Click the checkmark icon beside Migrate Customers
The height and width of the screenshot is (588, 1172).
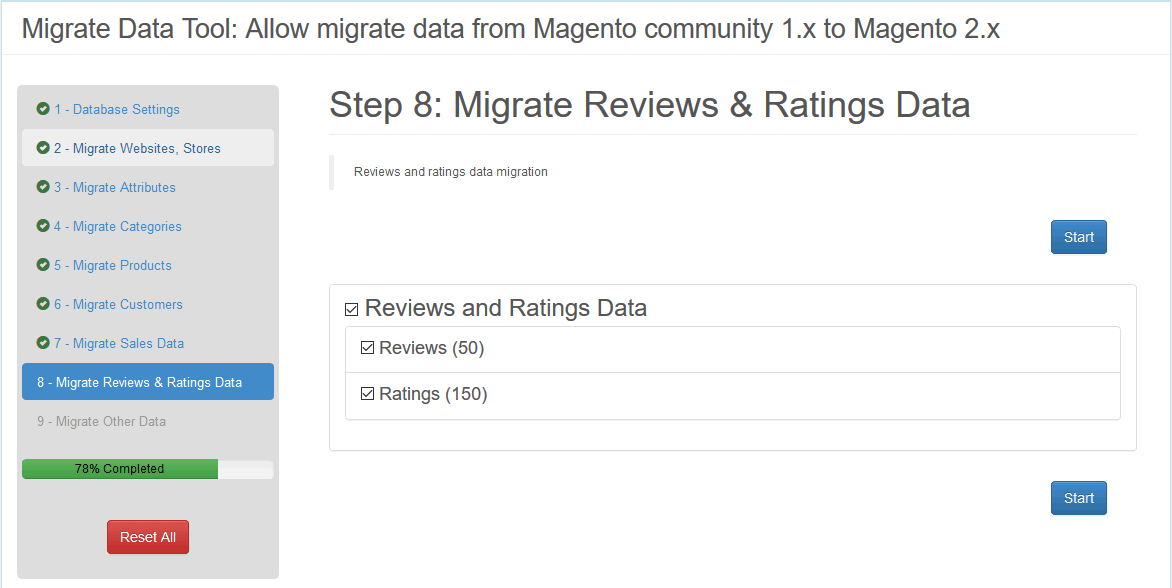43,304
